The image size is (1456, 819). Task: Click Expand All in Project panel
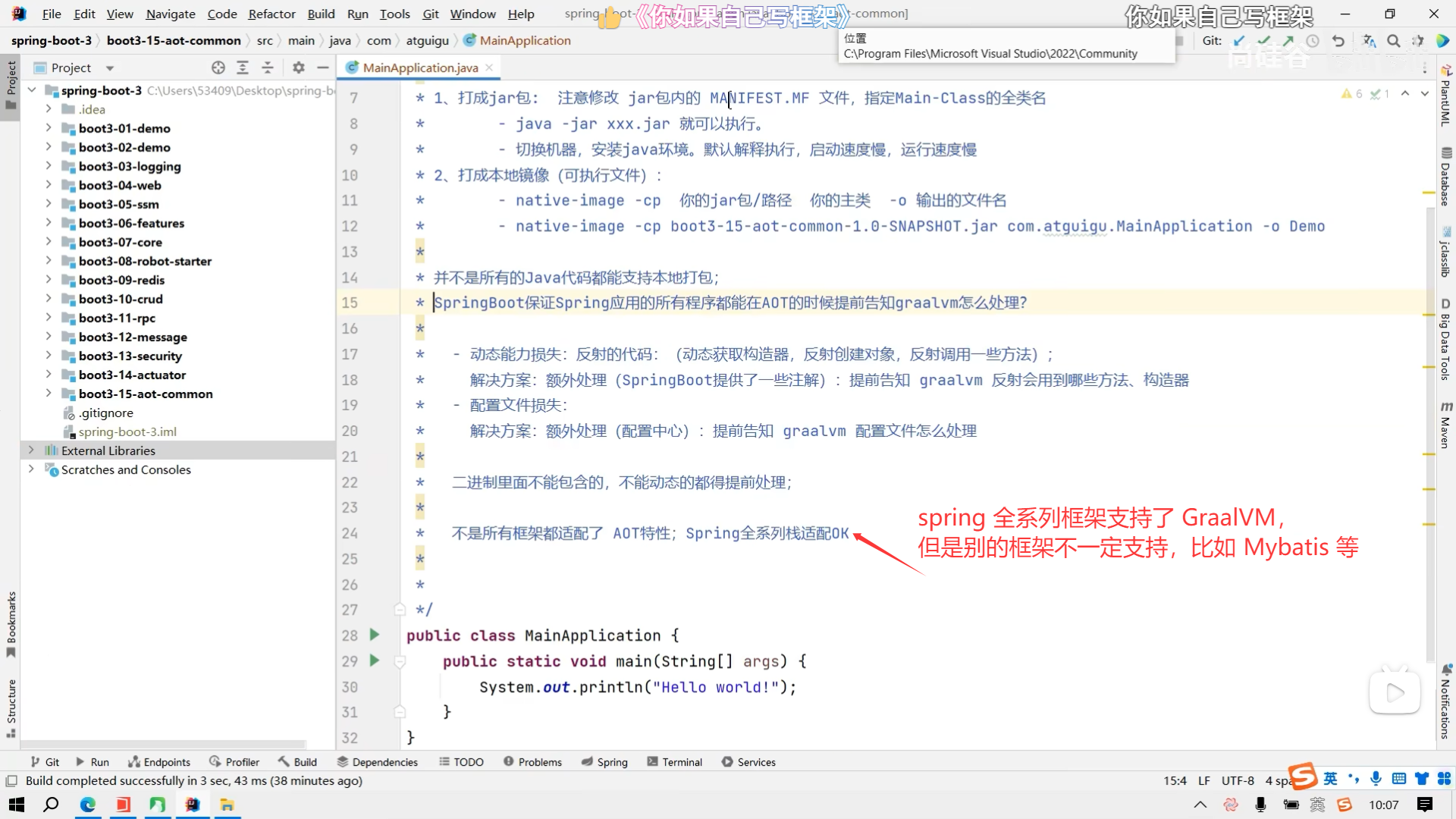243,67
